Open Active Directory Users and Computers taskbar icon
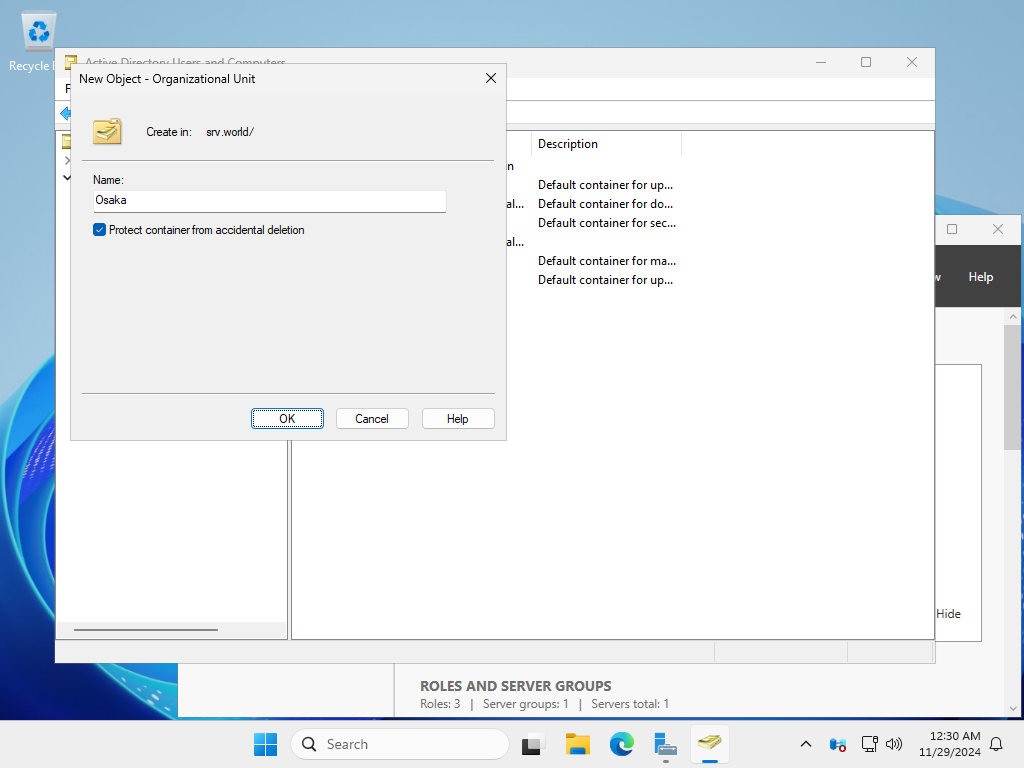The image size is (1024, 768). (x=709, y=744)
